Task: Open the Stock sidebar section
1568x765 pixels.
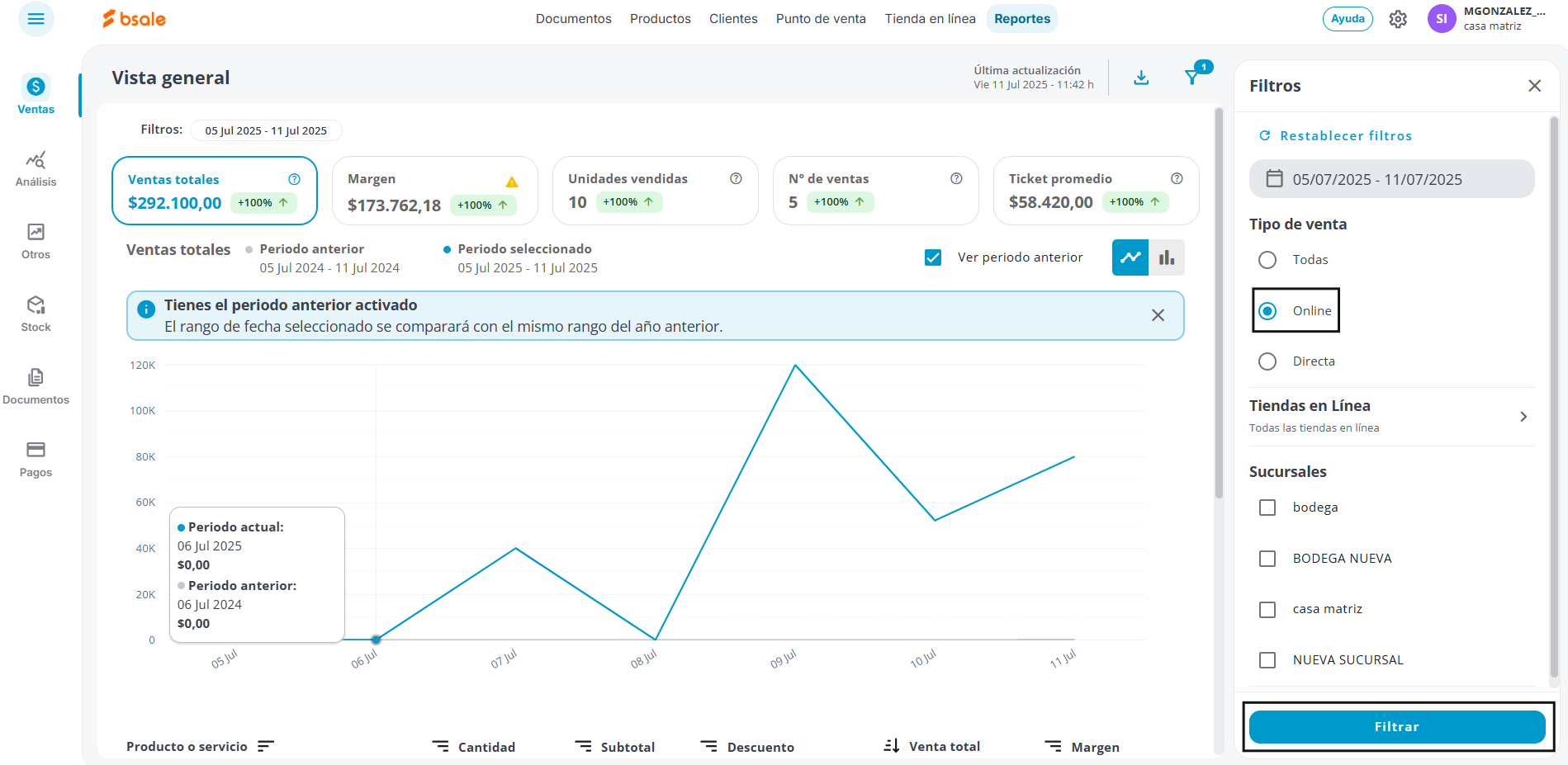Action: 36,314
